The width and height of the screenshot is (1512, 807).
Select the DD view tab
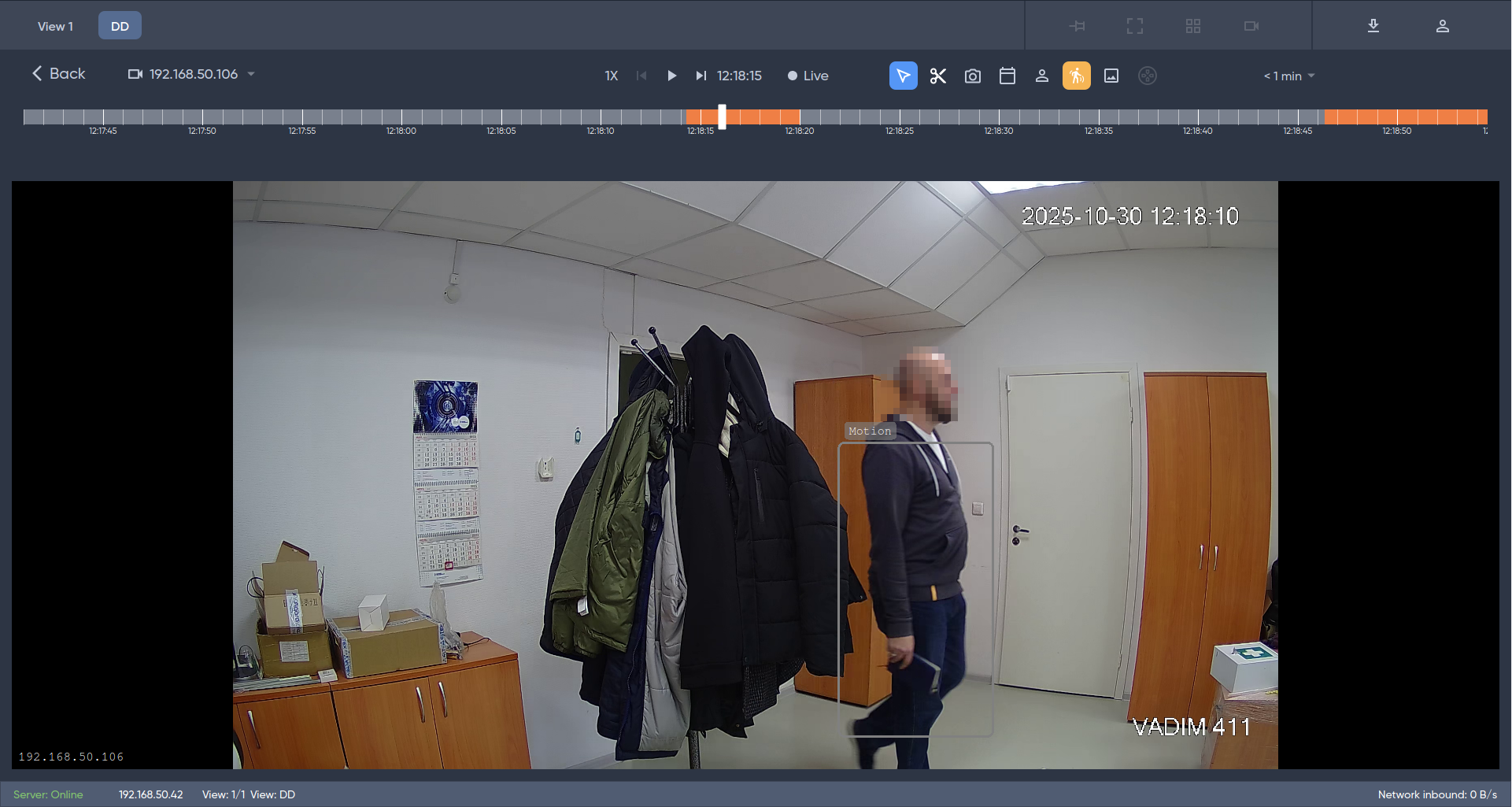point(120,26)
